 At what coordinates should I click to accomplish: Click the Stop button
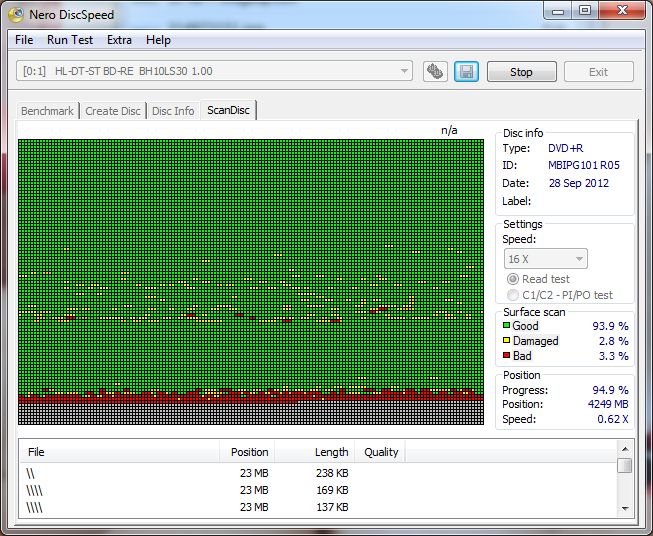[x=521, y=72]
